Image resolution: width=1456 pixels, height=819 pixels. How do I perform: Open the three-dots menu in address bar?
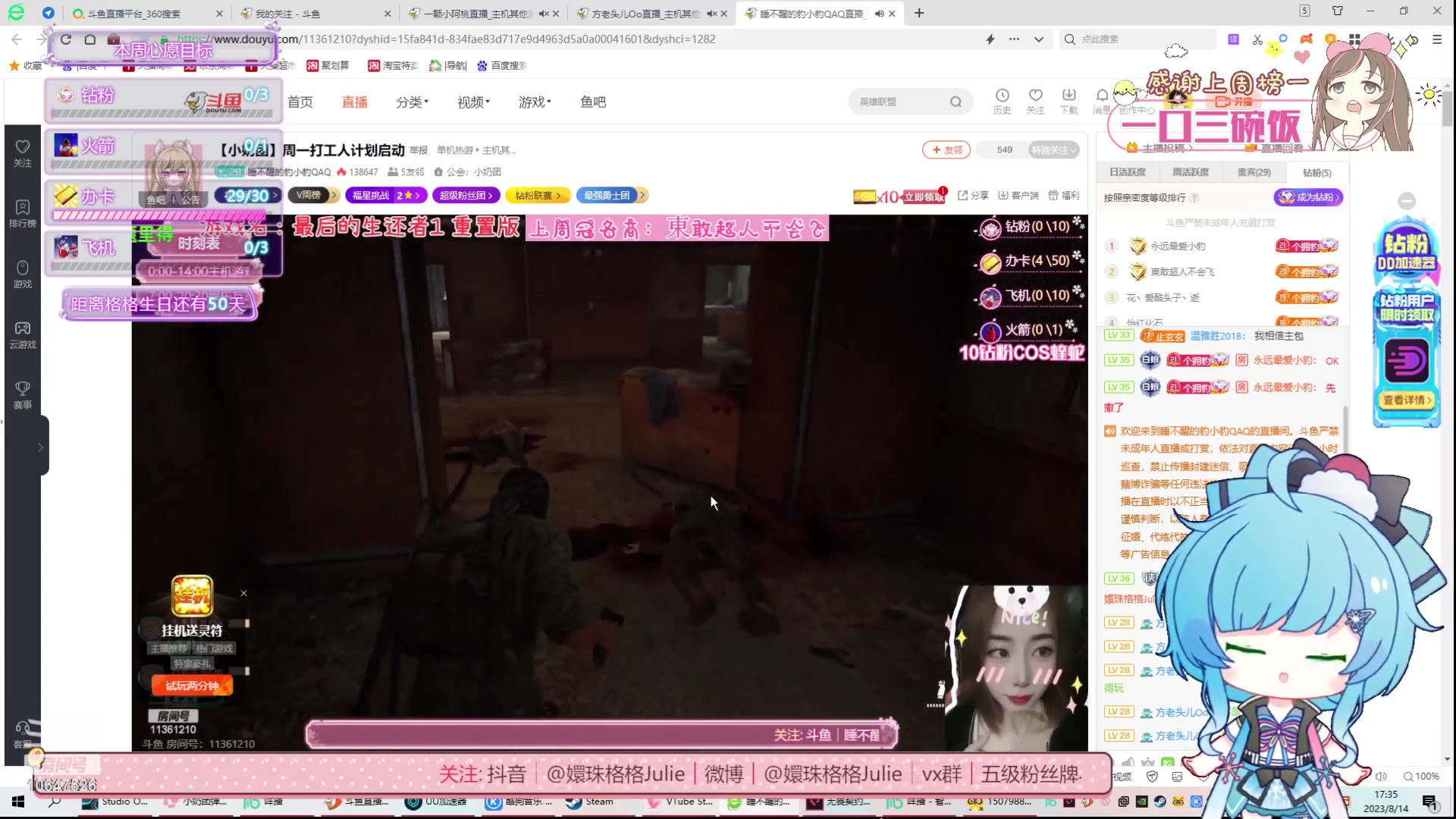click(1014, 39)
